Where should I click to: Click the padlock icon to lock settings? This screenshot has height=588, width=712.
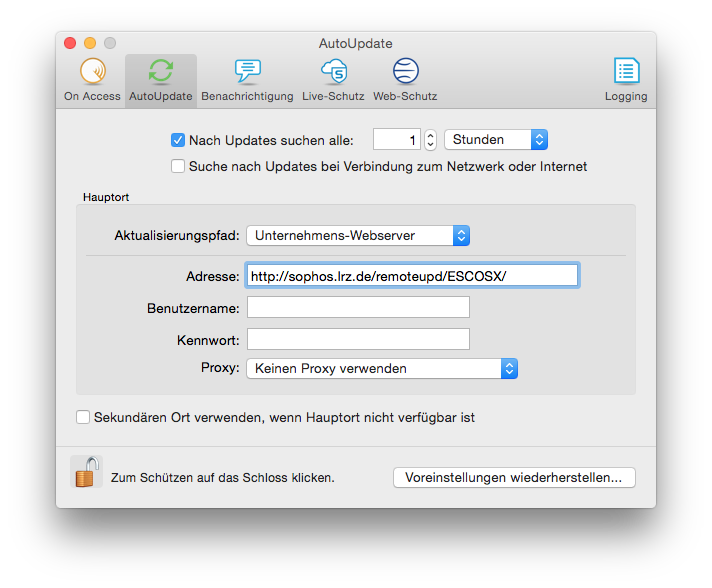pyautogui.click(x=87, y=471)
